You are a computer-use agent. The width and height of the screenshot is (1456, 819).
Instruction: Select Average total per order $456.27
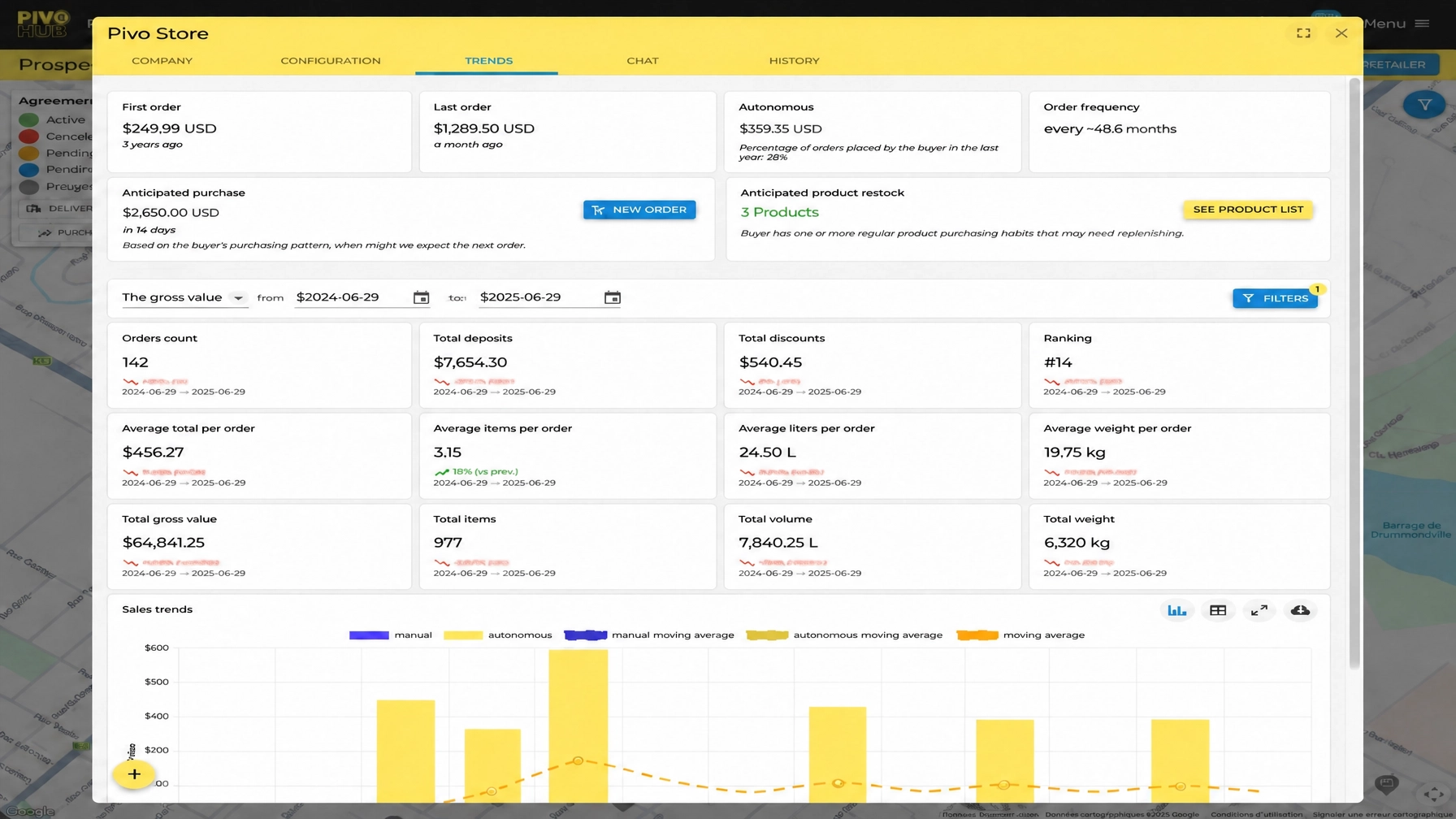point(153,453)
